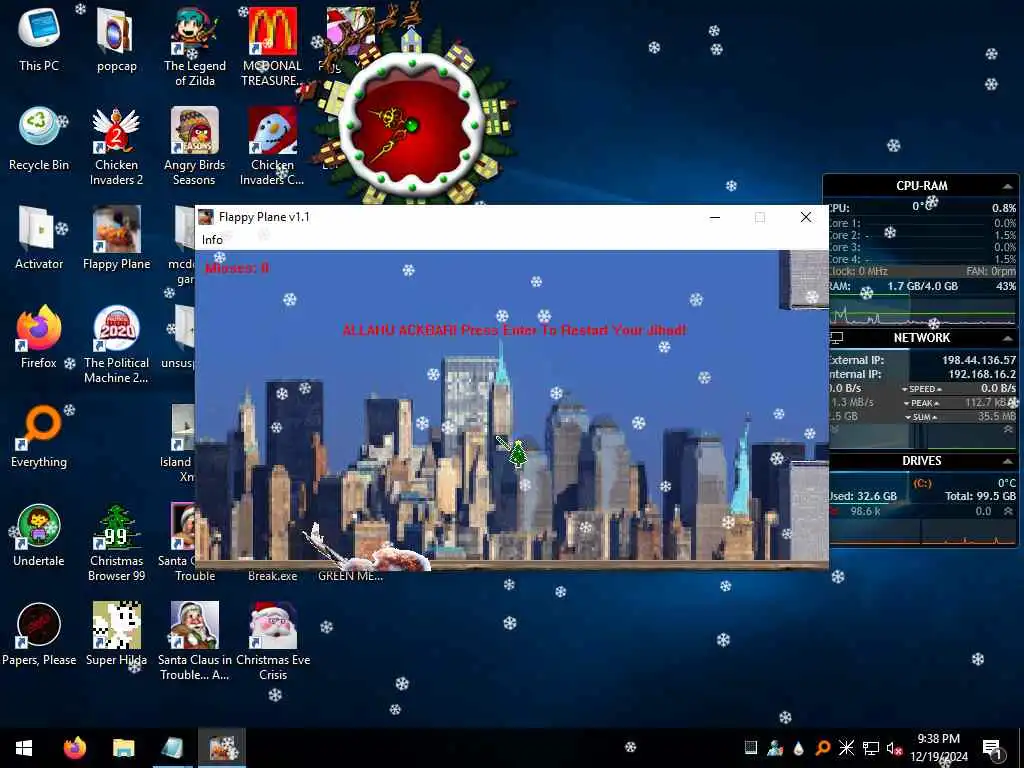Minimize the Flappy Plane window
The height and width of the screenshot is (768, 1024).
coord(715,217)
